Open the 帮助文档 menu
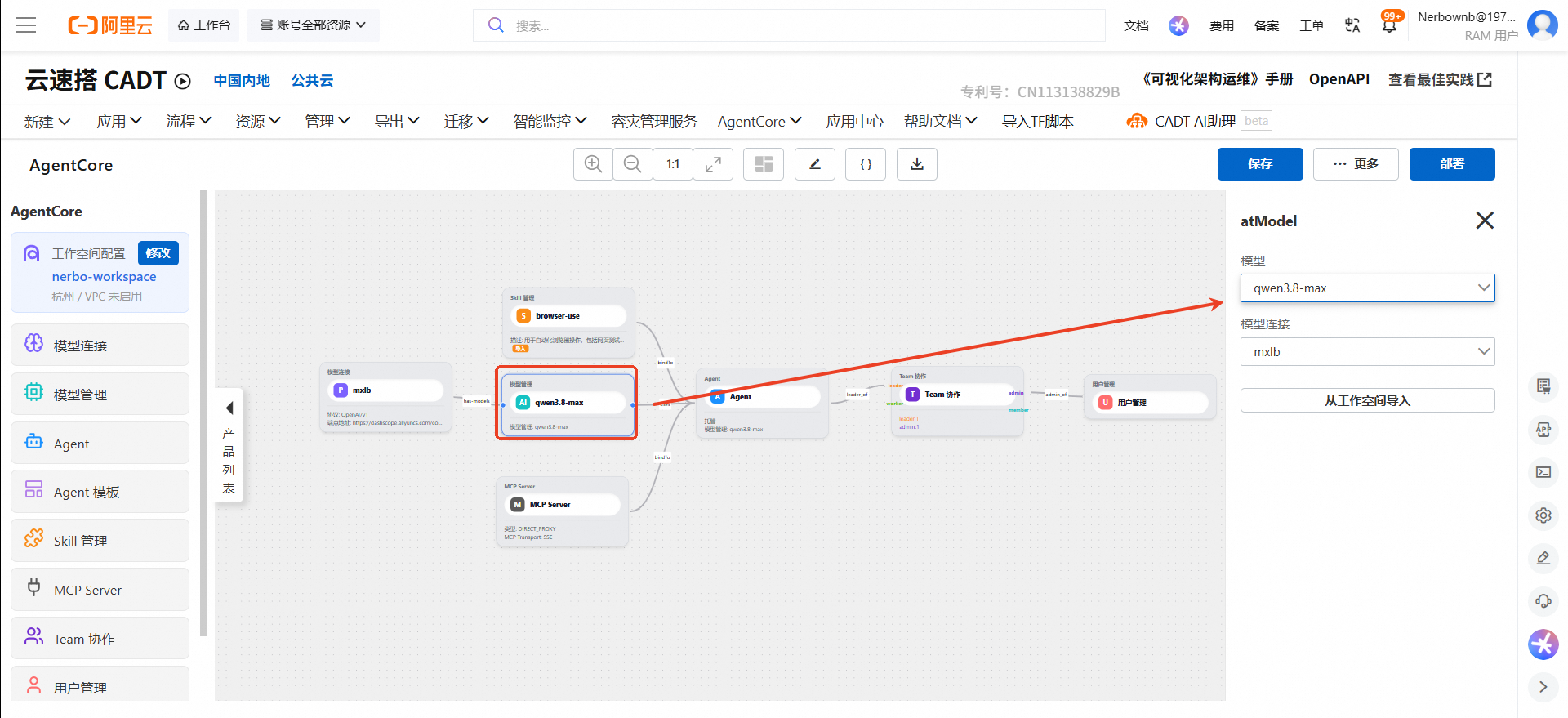 click(941, 122)
